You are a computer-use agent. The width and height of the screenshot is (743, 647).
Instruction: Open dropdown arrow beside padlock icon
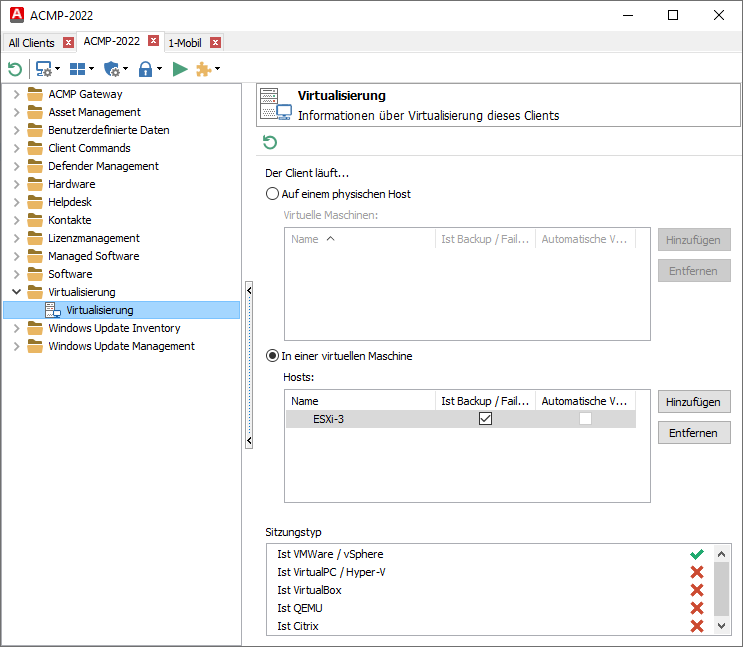[159, 69]
